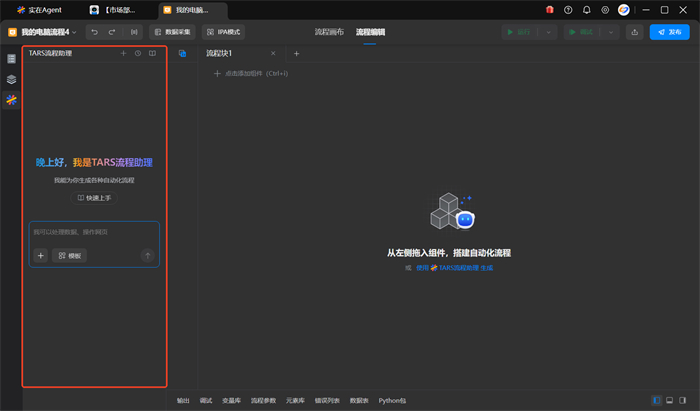
Task: Select the 流程块1 tab
Action: click(219, 54)
